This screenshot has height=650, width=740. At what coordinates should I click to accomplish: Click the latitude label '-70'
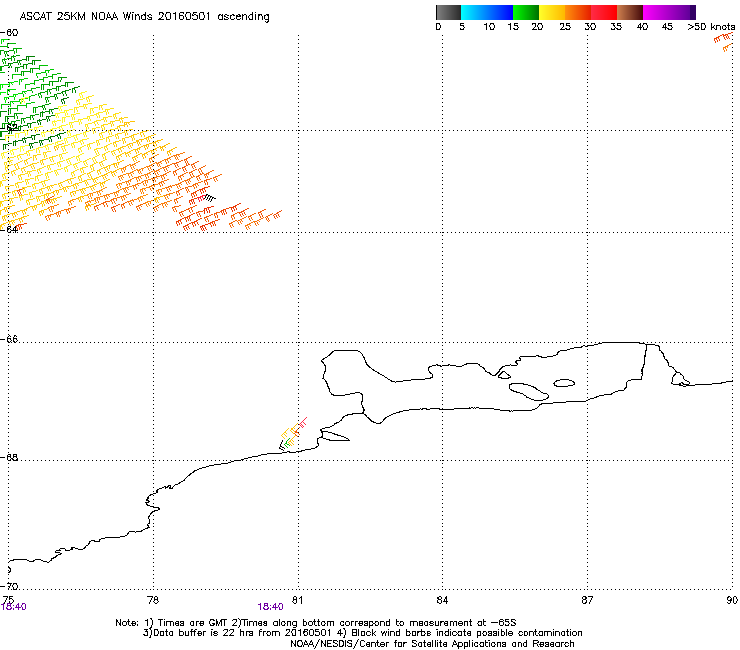click(x=10, y=587)
